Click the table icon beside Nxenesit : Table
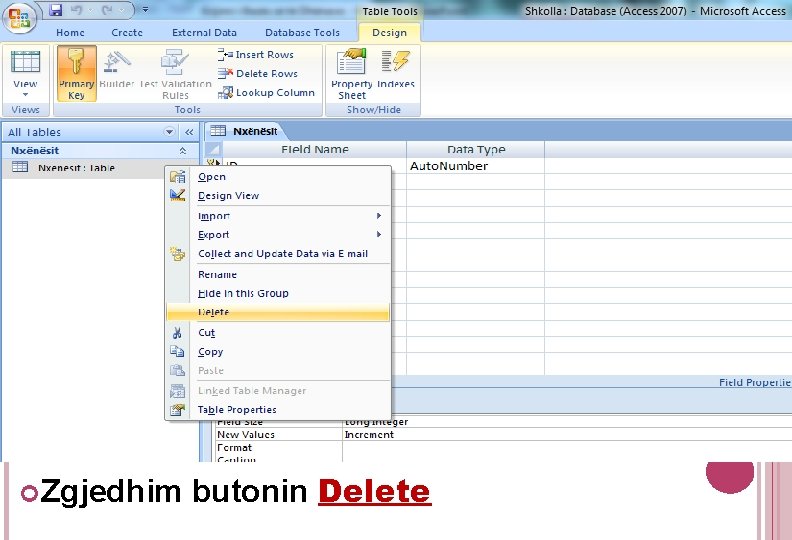This screenshot has height=540, width=792. pyautogui.click(x=20, y=167)
